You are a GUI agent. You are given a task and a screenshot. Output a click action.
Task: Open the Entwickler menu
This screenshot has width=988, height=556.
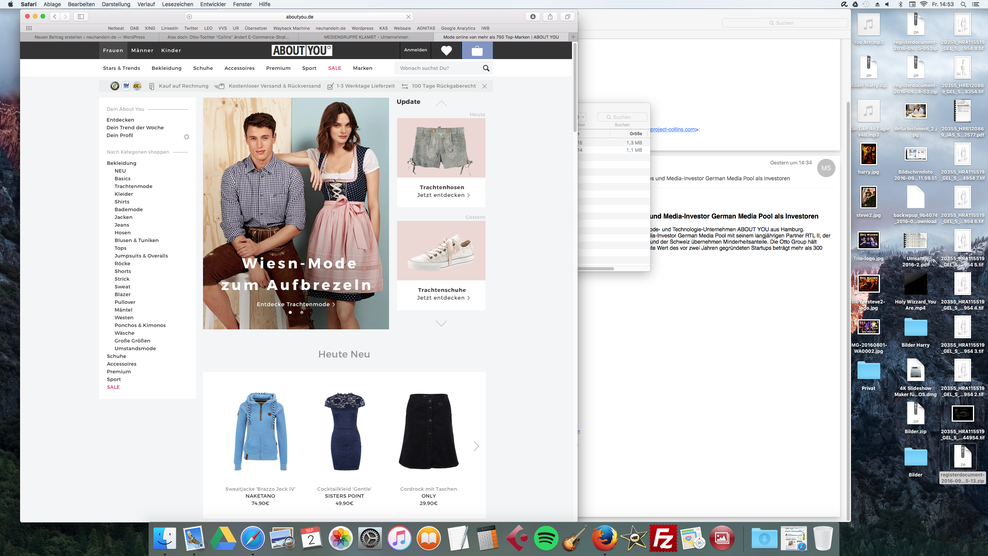coord(213,4)
